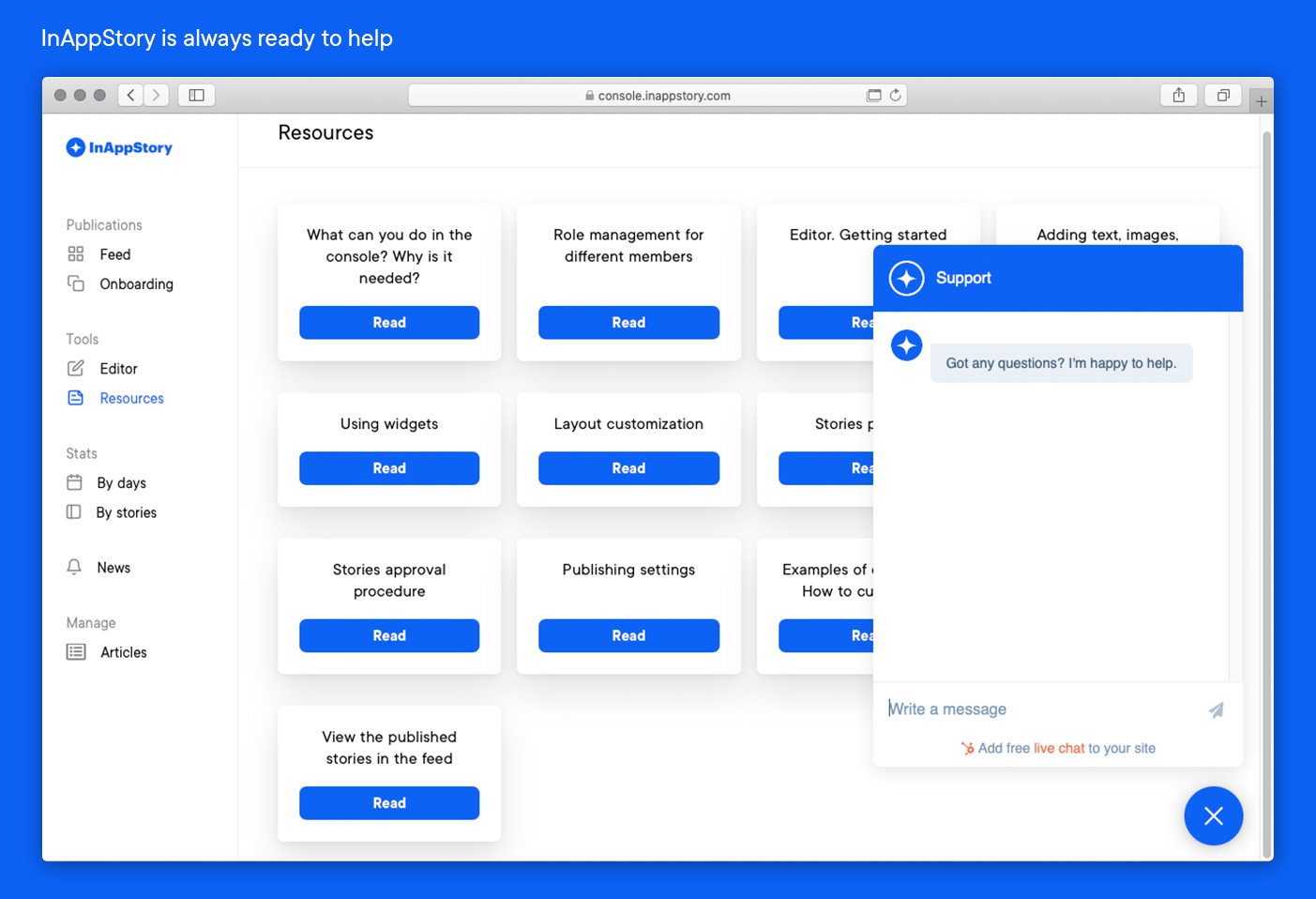Open a new tab with plus icon
Image resolution: width=1316 pixels, height=899 pixels.
(x=1262, y=101)
